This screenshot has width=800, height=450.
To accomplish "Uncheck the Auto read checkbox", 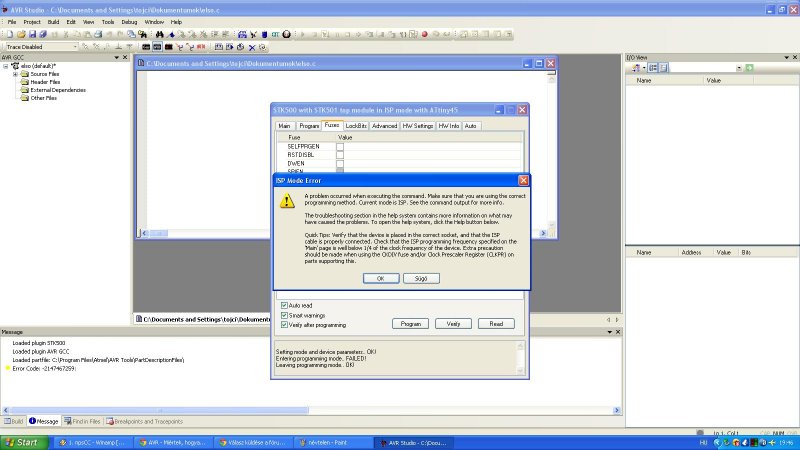I will (284, 305).
